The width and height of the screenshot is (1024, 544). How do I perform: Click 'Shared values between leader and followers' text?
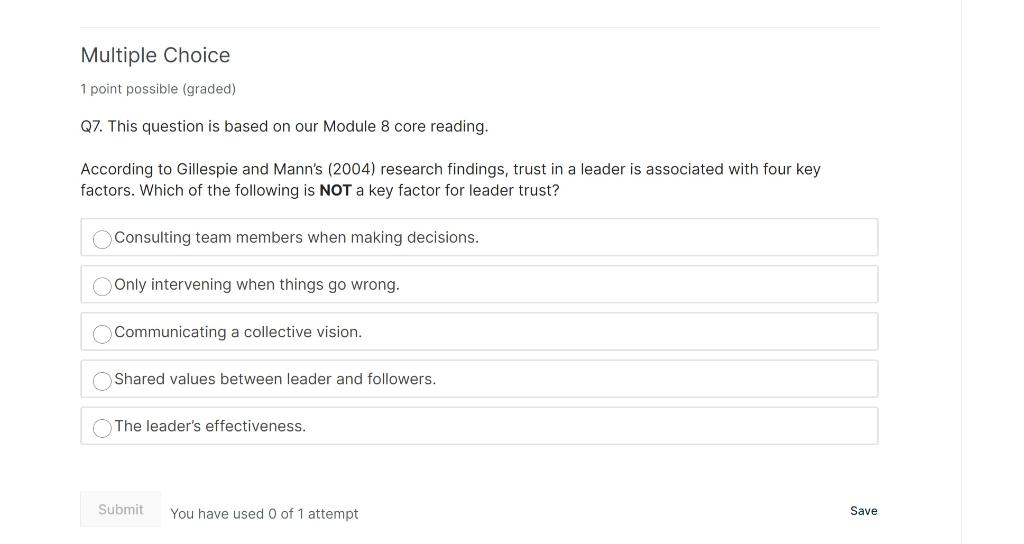click(275, 379)
